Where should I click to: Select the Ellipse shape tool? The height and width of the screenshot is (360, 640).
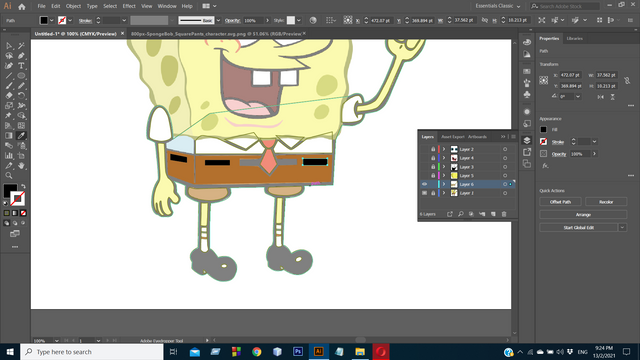[21, 76]
